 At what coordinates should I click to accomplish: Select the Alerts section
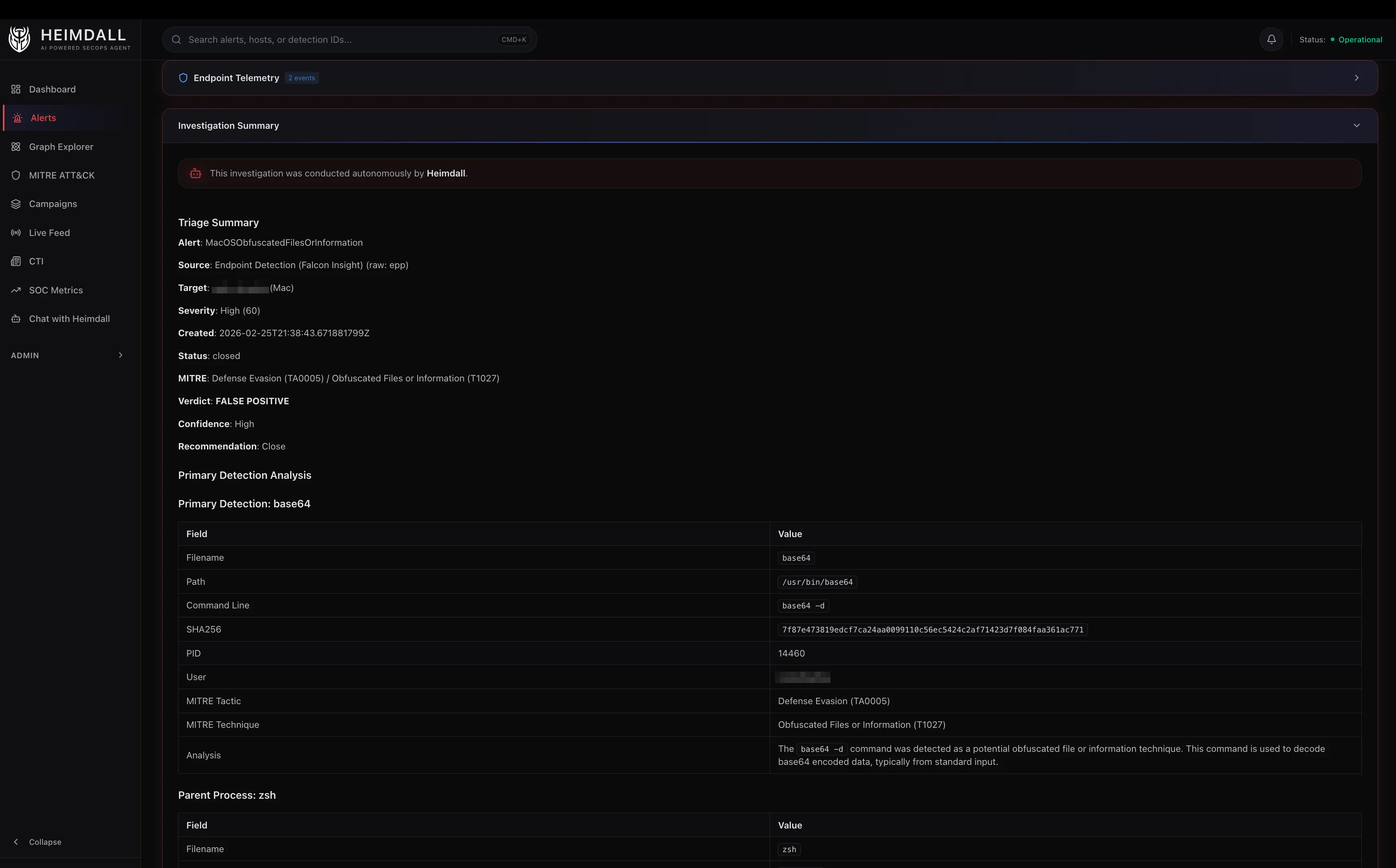pos(42,118)
